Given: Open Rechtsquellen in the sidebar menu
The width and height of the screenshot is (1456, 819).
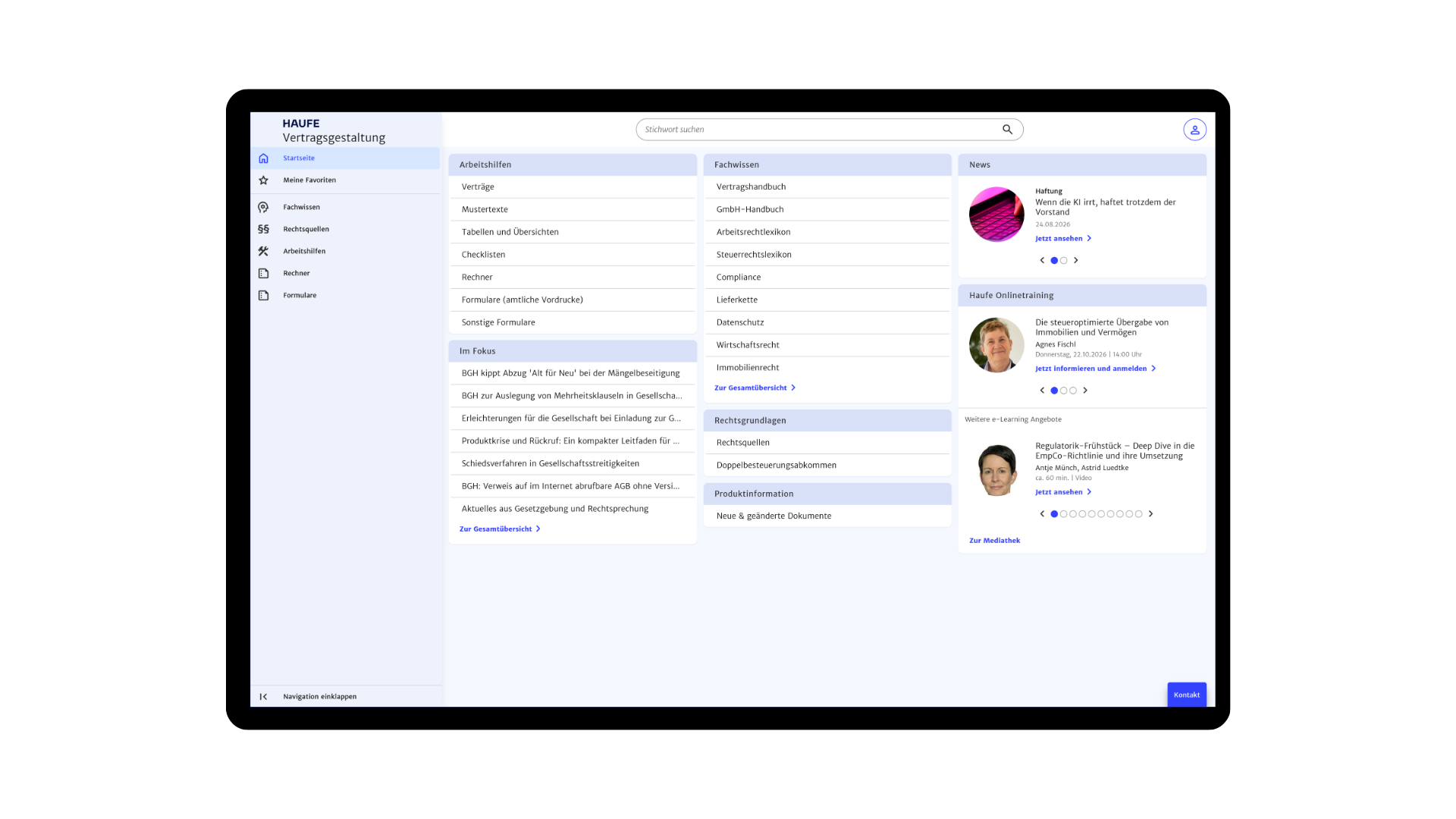Looking at the screenshot, I should 345,229.
